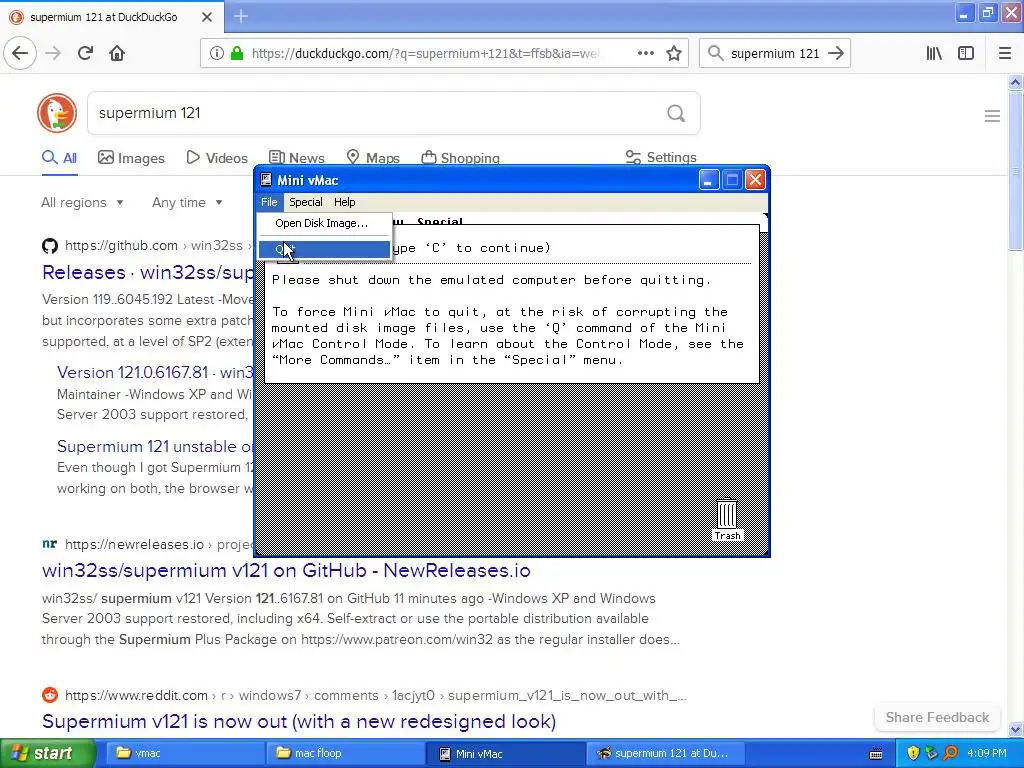Click the newreleases.io favicon
The image size is (1024, 768).
click(x=50, y=543)
